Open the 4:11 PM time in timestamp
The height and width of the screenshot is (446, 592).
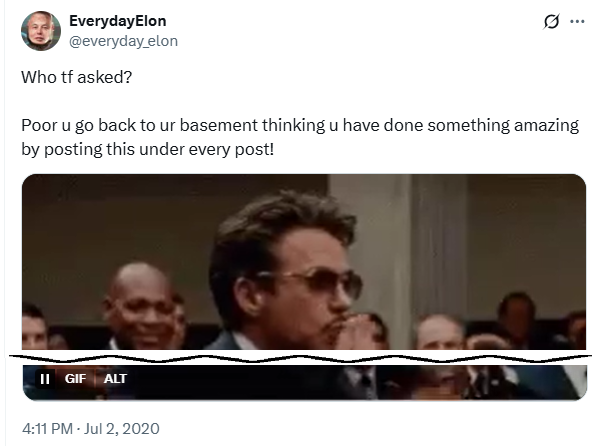click(47, 429)
